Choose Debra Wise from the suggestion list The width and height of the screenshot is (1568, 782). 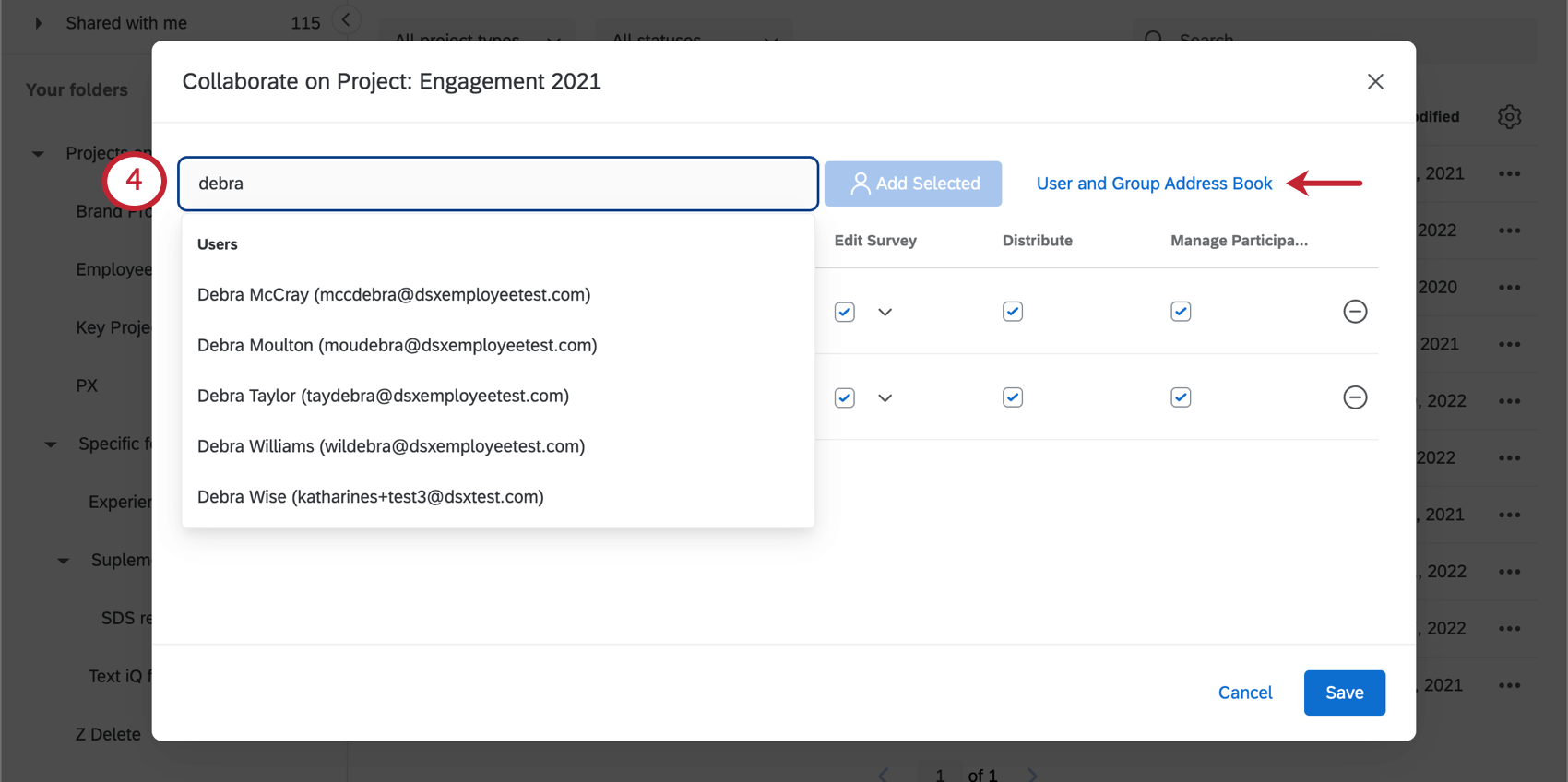click(x=370, y=497)
